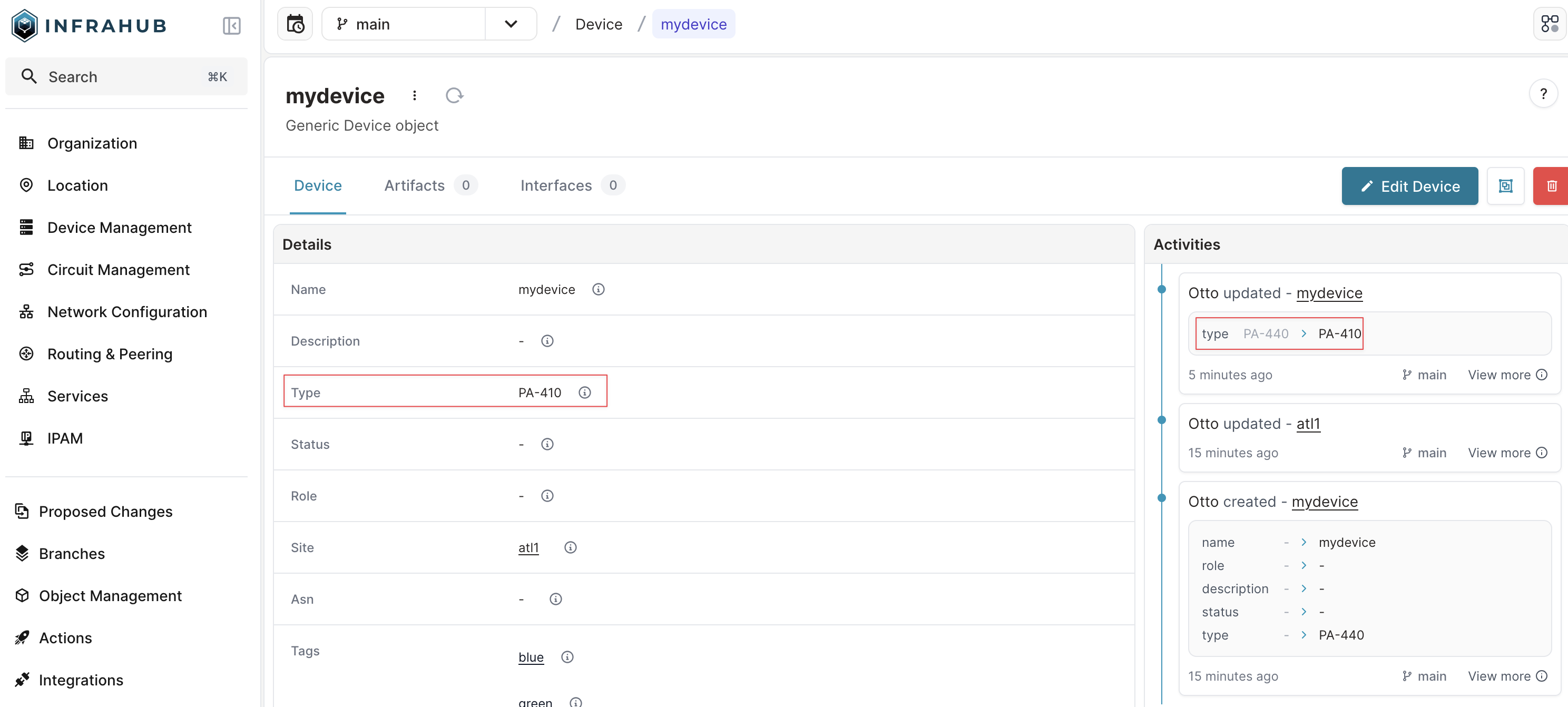
Task: Open the blue tag link
Action: [x=531, y=657]
